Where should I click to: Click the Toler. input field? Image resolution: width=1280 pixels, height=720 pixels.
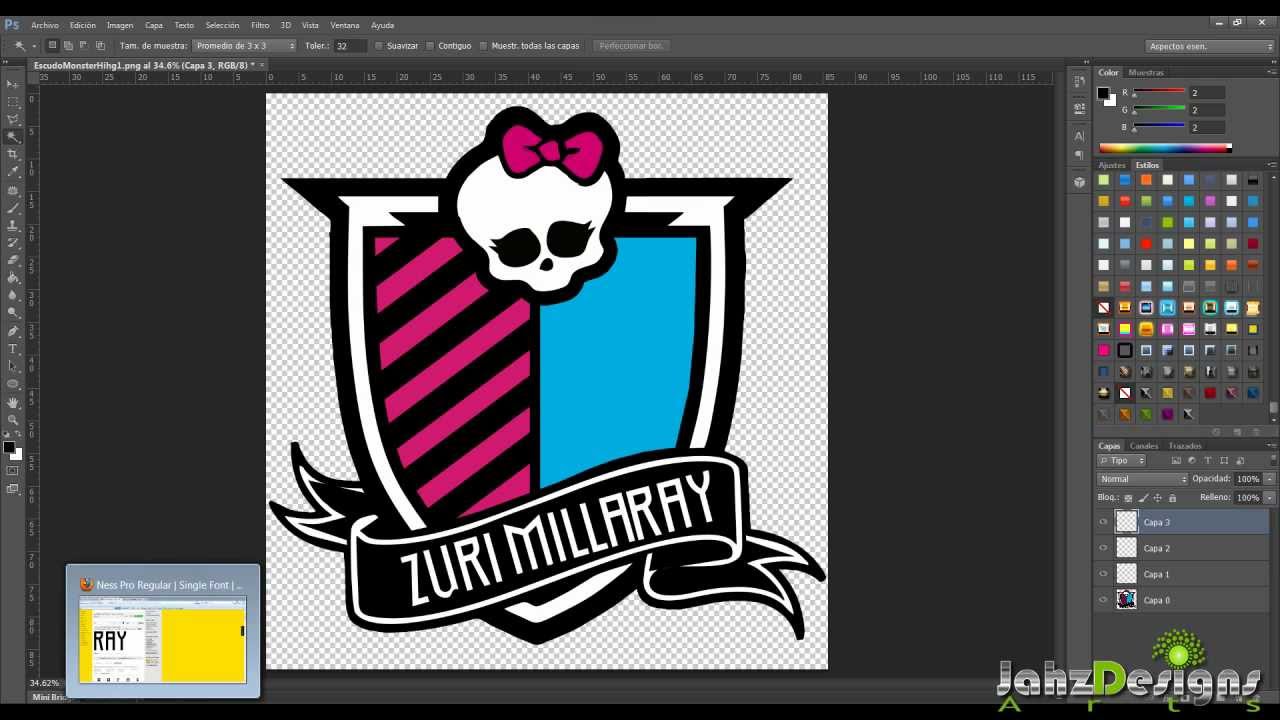click(x=350, y=46)
